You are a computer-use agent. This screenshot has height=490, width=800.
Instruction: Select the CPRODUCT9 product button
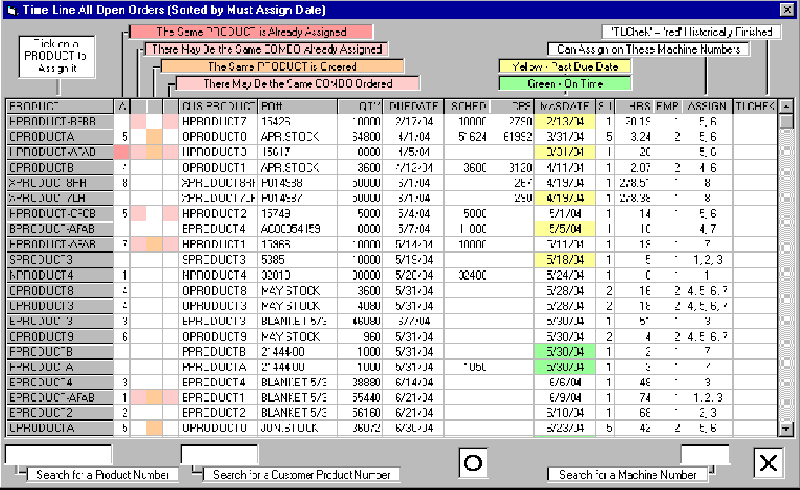pyautogui.click(x=60, y=336)
